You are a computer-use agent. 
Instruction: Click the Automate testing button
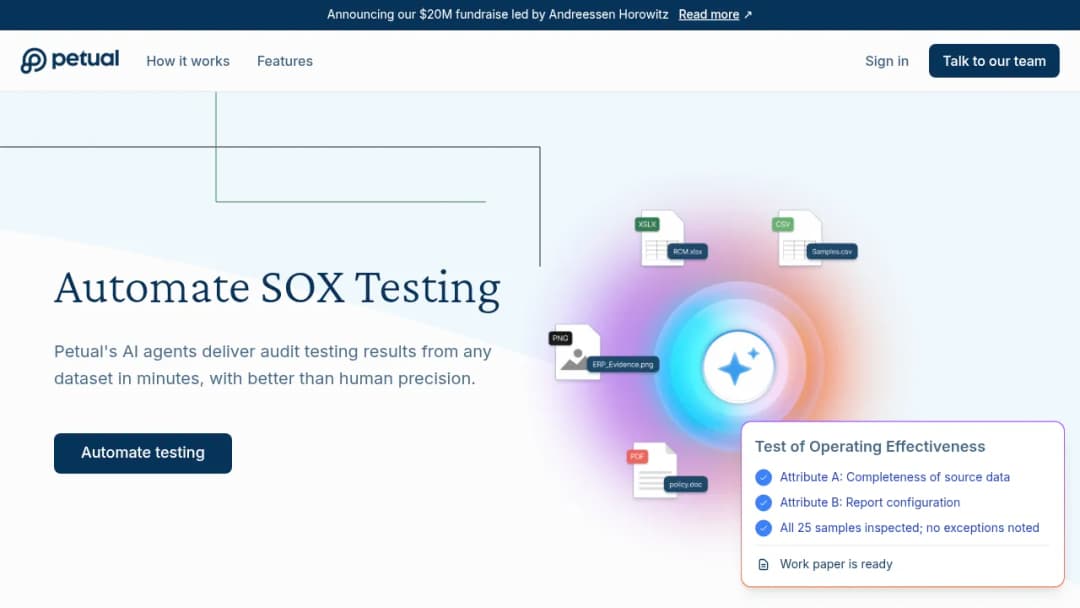[x=143, y=453]
